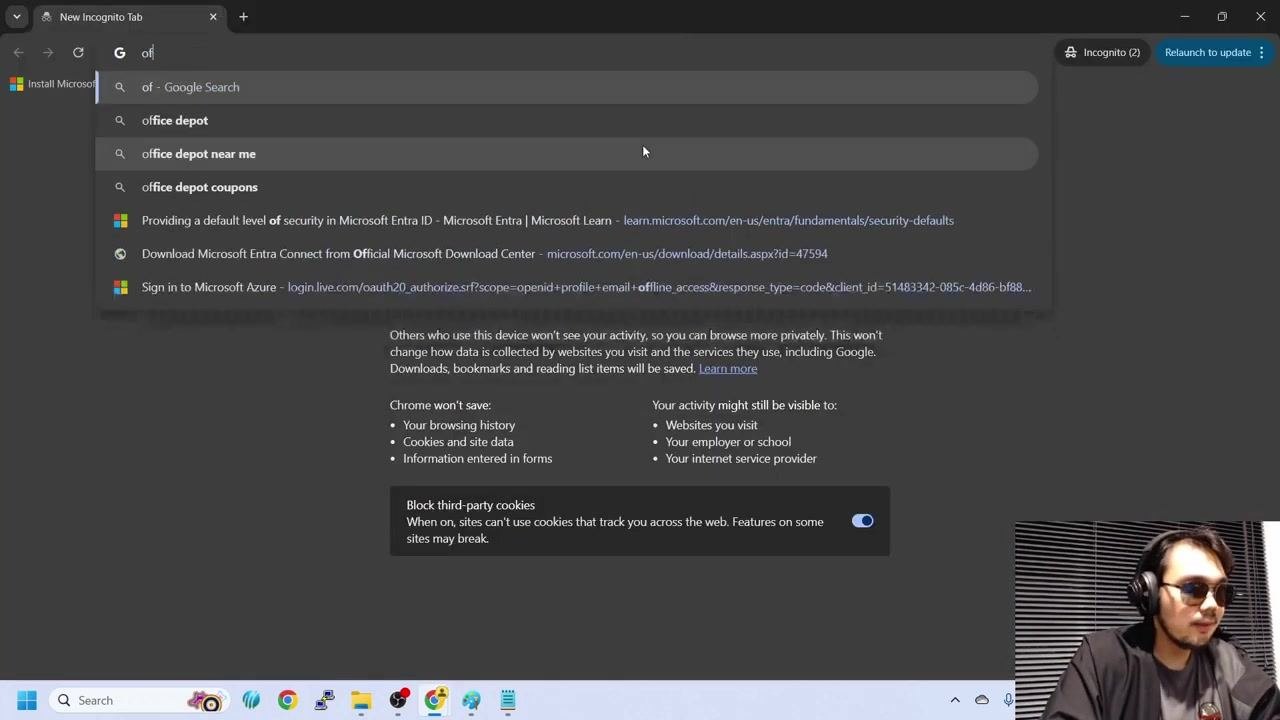Screen dimensions: 1280x720
Task: Open Chrome three-dot menu
Action: coord(1262,52)
